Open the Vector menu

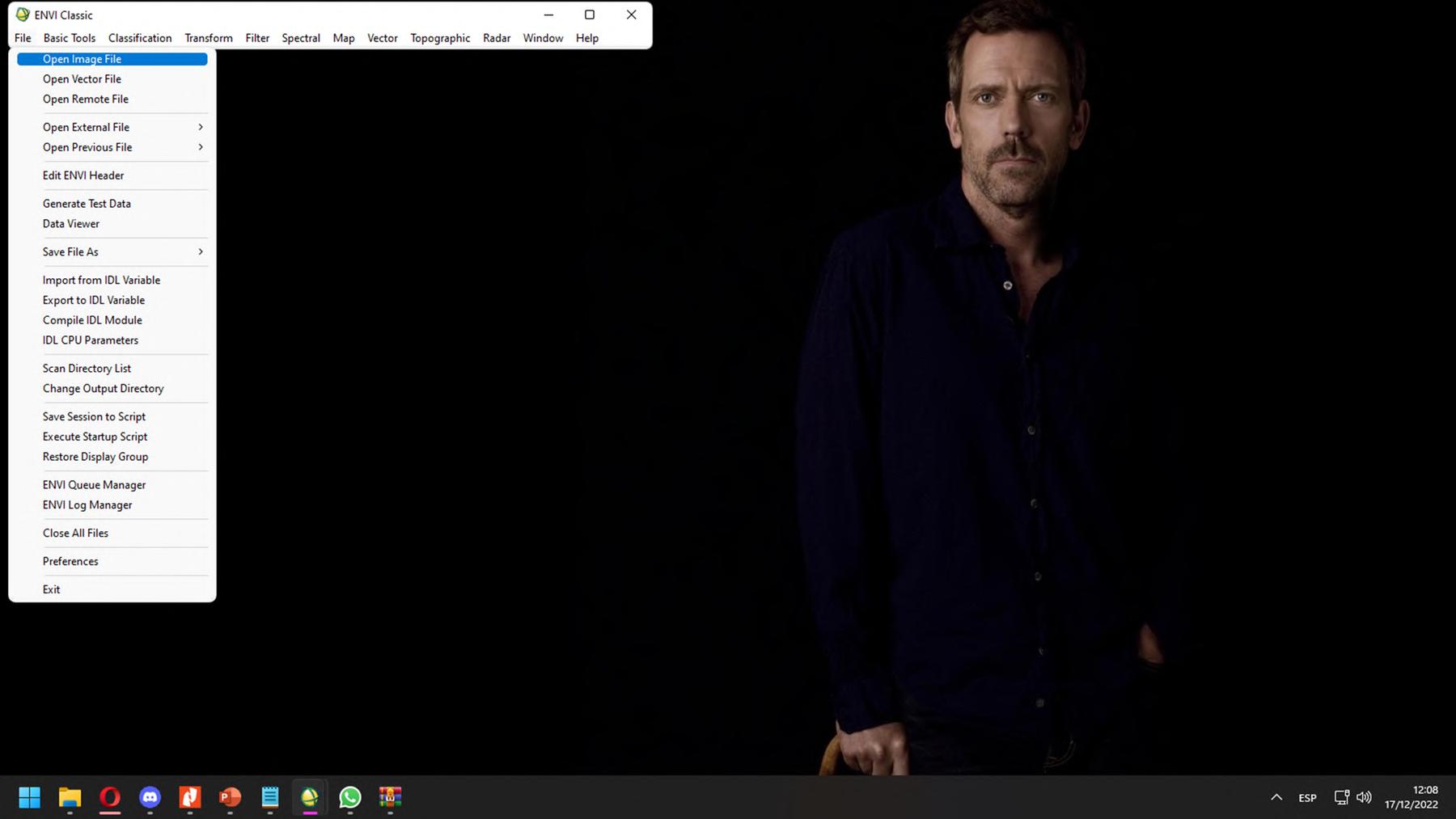click(x=383, y=38)
